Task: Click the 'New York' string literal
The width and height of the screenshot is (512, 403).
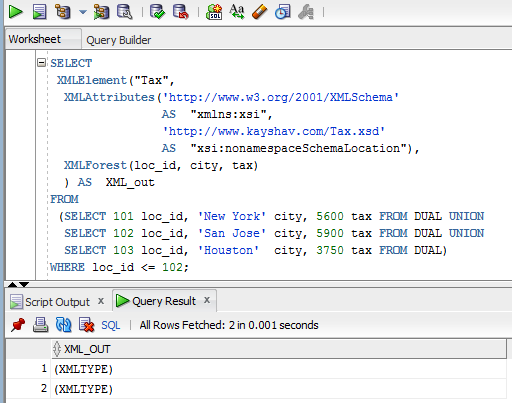Action: 232,216
